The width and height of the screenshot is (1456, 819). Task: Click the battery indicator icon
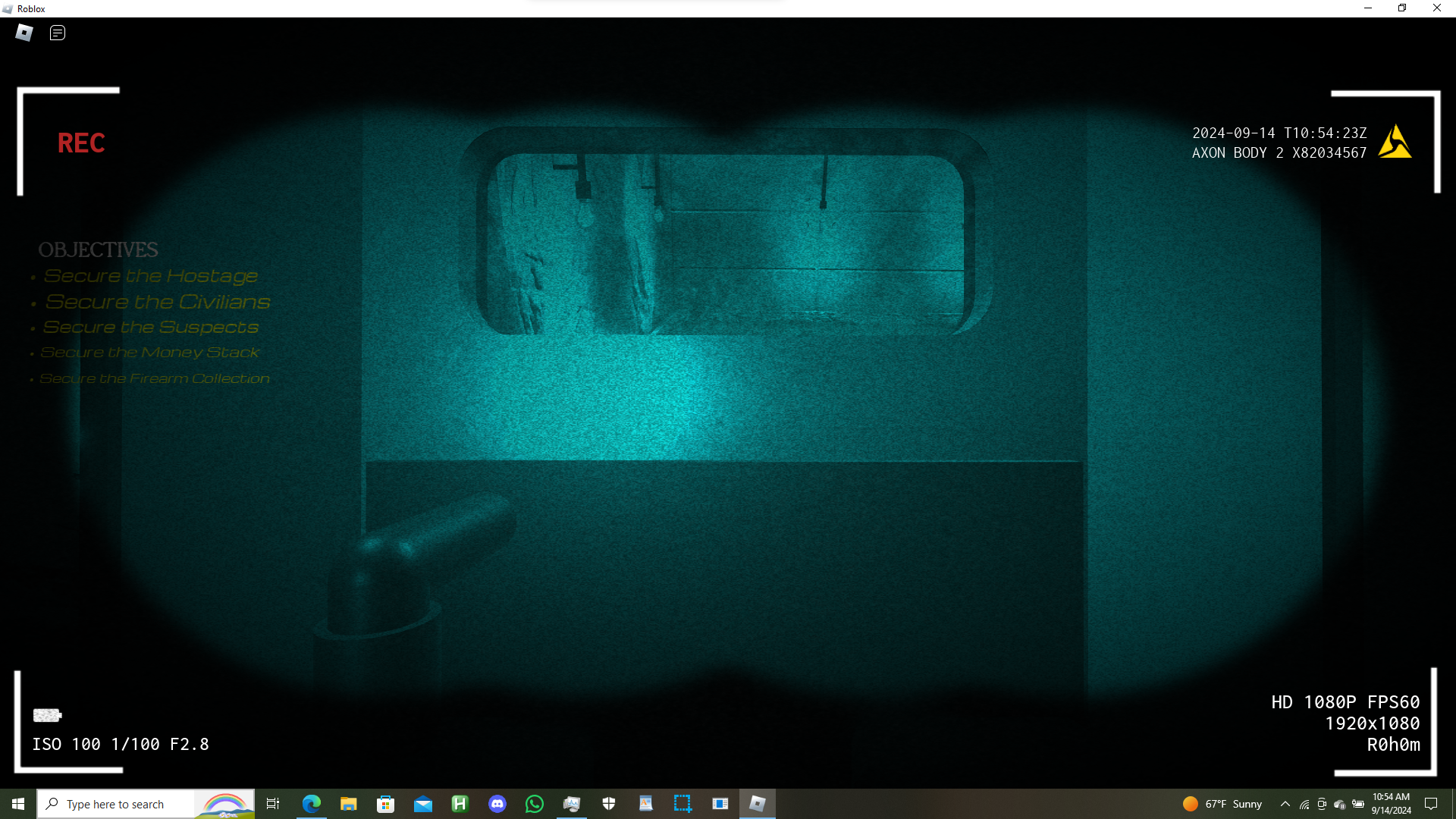(47, 715)
